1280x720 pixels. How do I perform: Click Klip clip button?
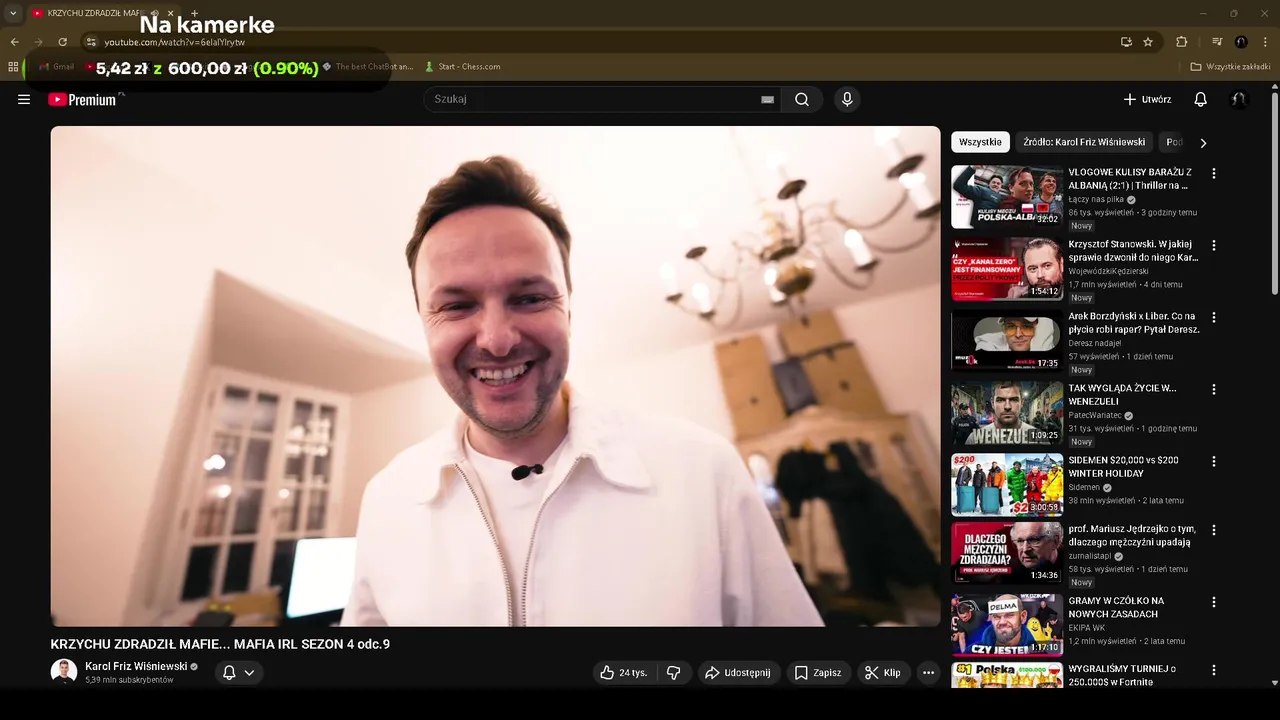(x=883, y=673)
